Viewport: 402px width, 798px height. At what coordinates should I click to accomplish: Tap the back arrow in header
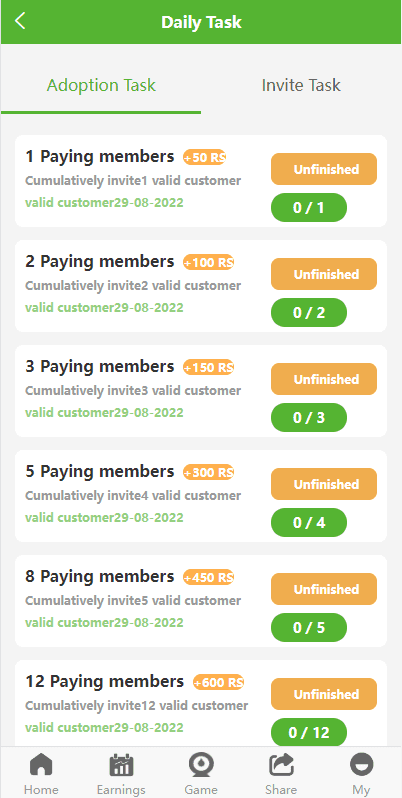point(20,21)
